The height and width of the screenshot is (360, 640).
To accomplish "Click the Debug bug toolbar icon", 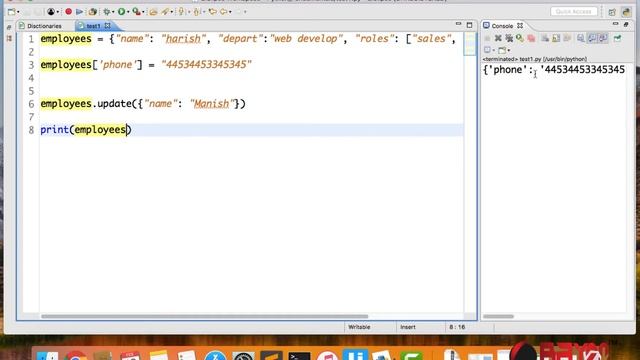I will (x=106, y=12).
